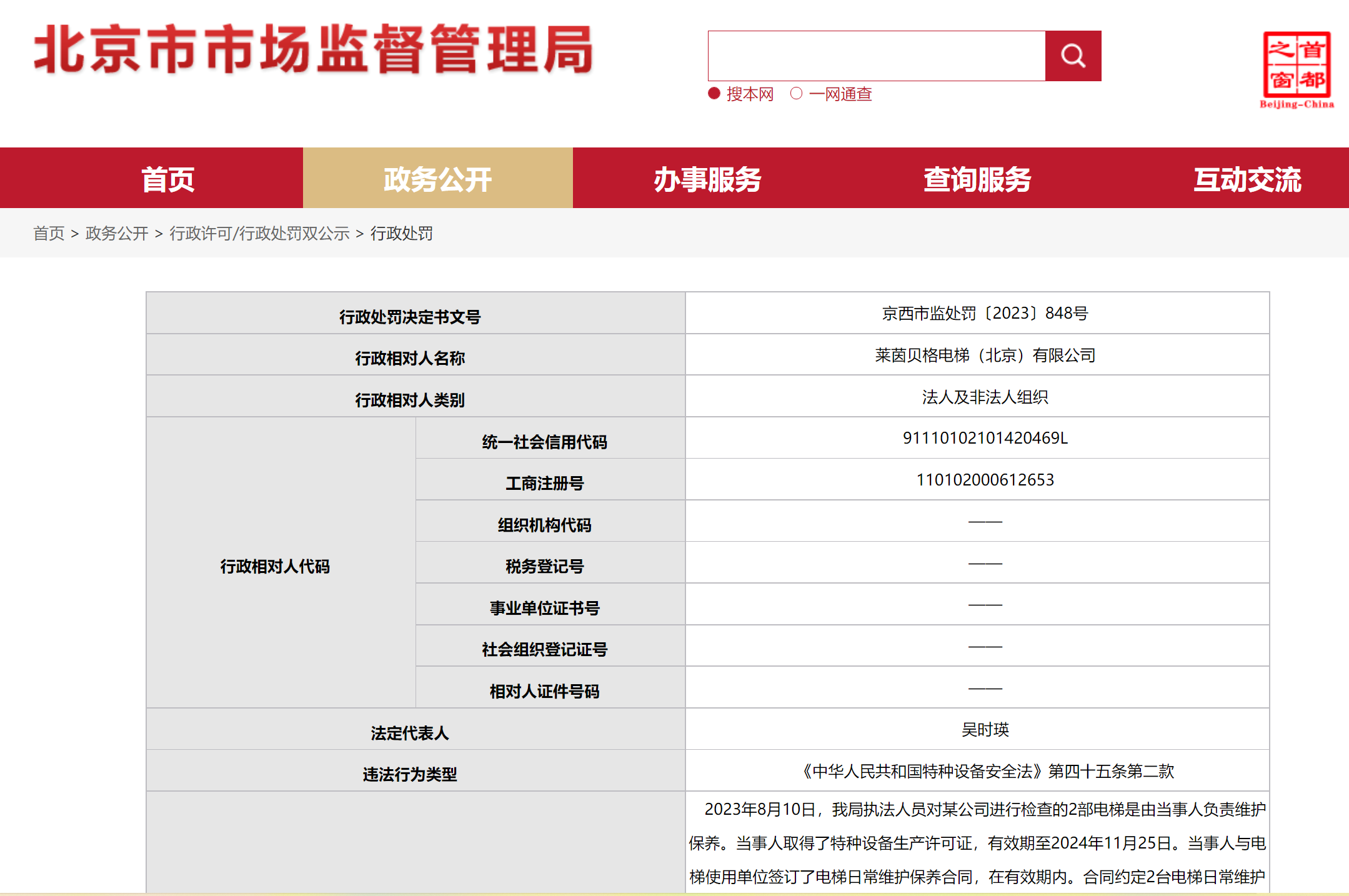The width and height of the screenshot is (1349, 896).
Task: Click the decision number 京西市监处罚〔2023〕848号
Action: coord(985,313)
